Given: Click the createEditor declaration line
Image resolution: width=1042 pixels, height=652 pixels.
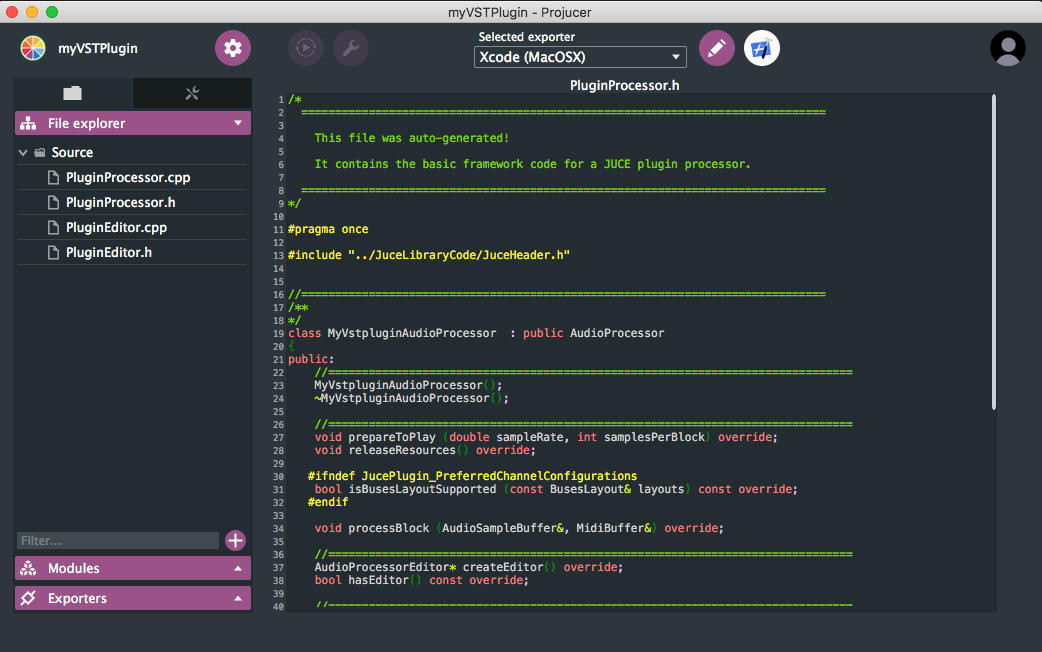Looking at the screenshot, I should click(469, 567).
